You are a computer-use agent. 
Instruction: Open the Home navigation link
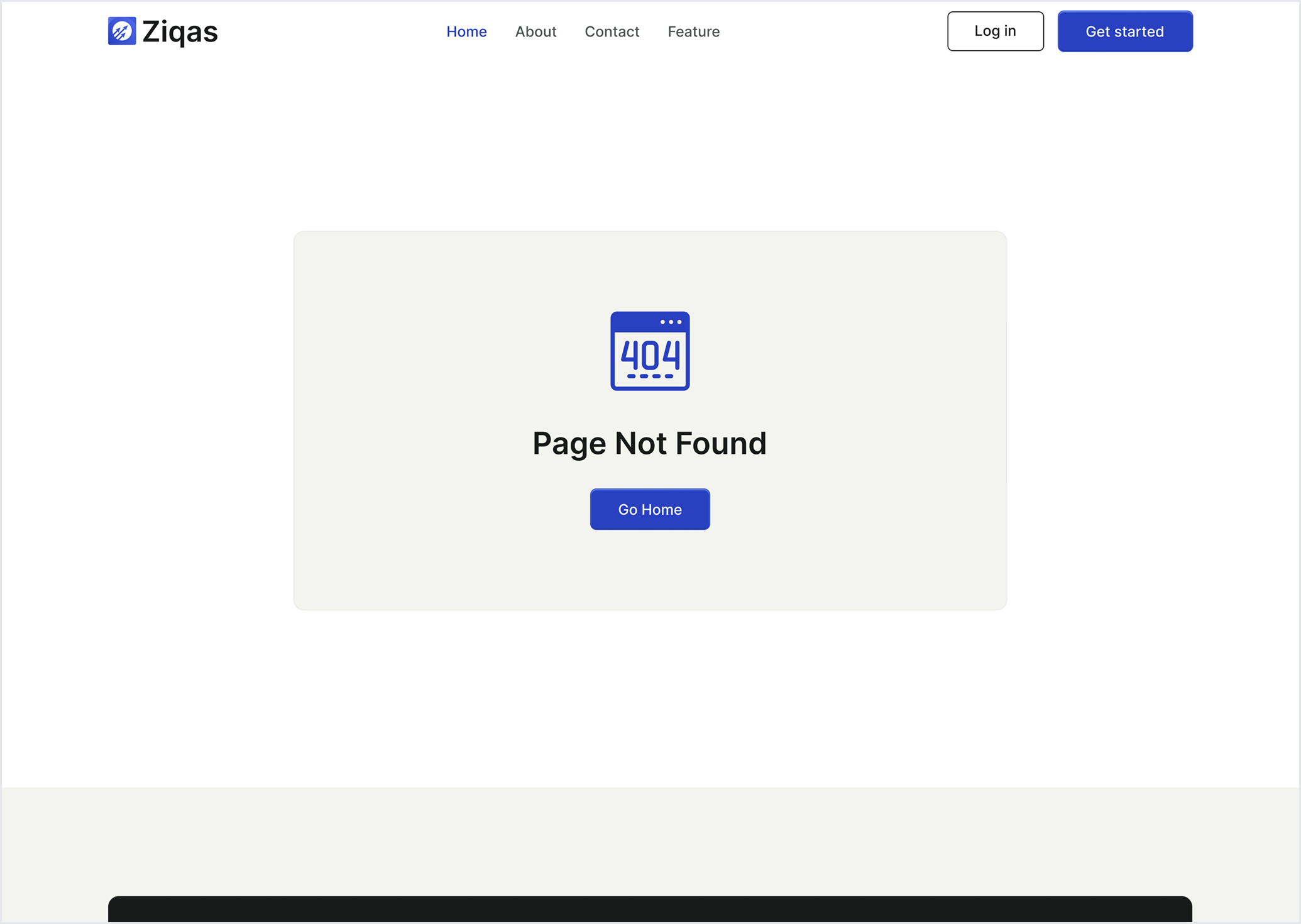(466, 31)
